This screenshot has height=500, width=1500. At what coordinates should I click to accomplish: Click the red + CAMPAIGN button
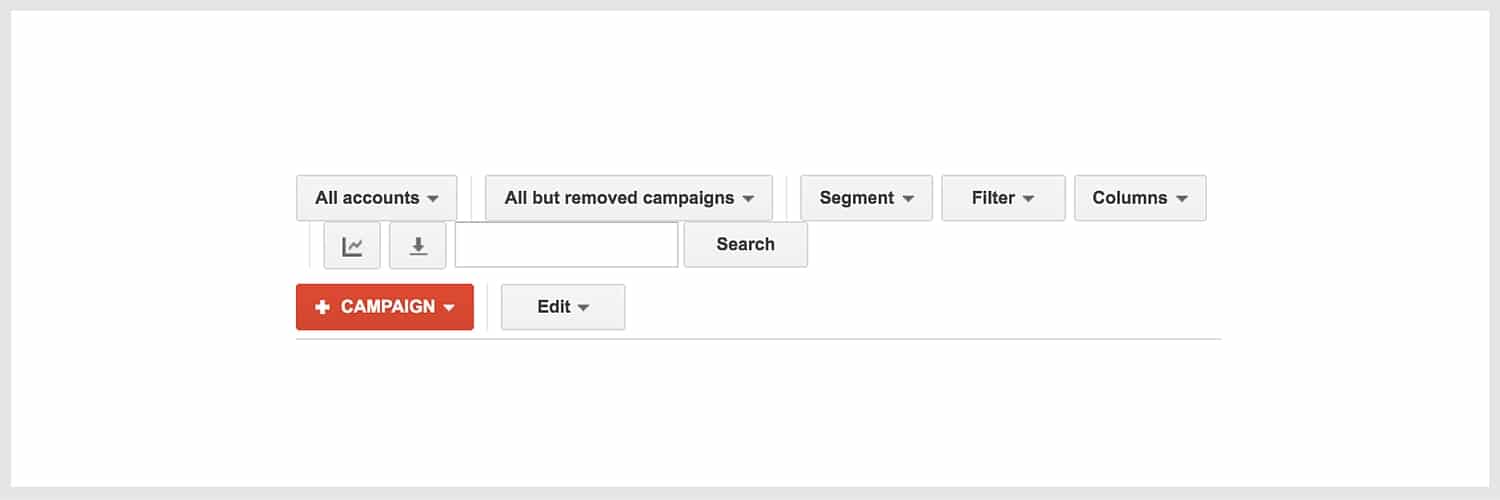[x=385, y=307]
